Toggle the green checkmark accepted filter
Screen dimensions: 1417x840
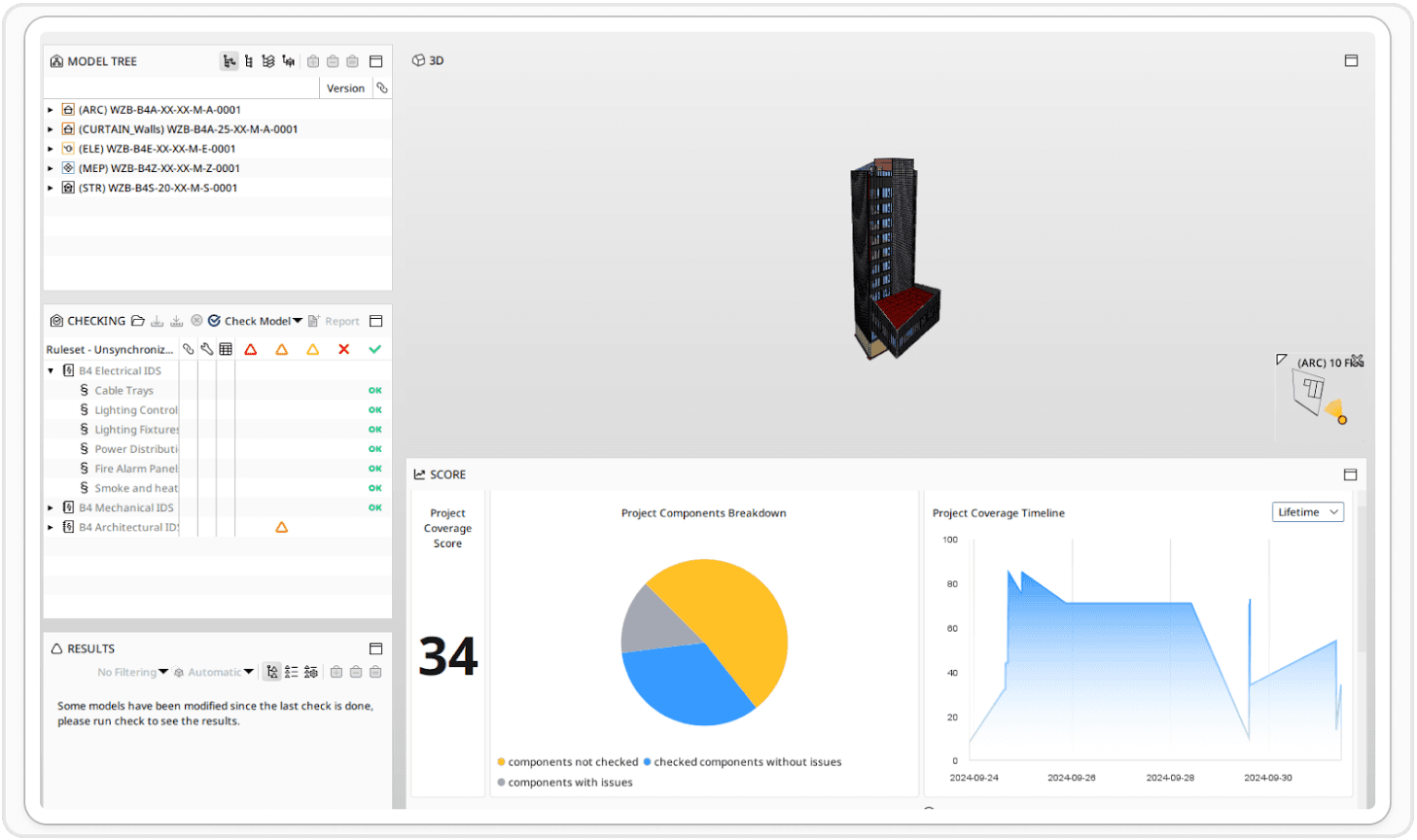coord(374,349)
